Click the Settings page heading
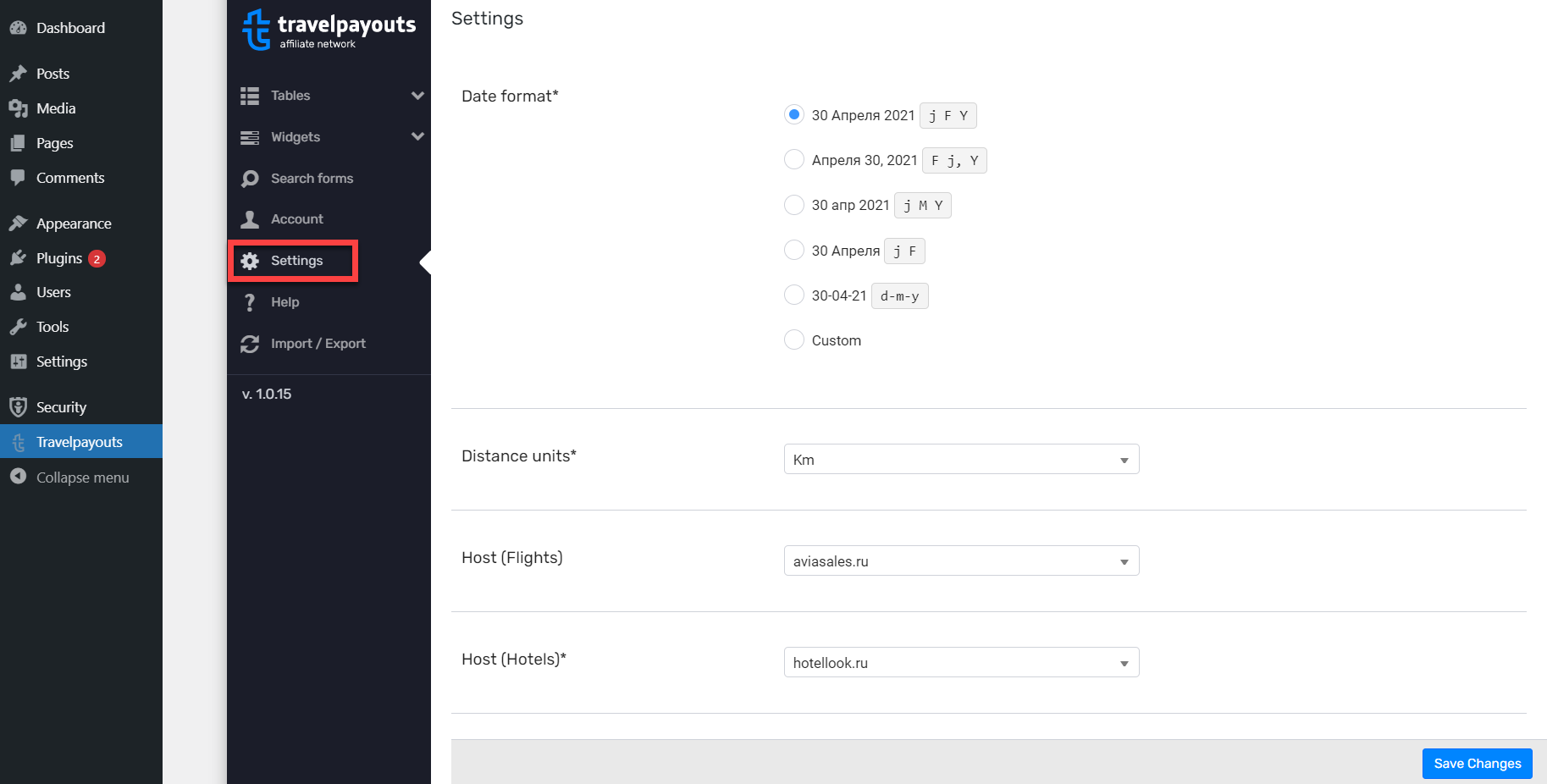Image resolution: width=1547 pixels, height=784 pixels. [x=488, y=19]
